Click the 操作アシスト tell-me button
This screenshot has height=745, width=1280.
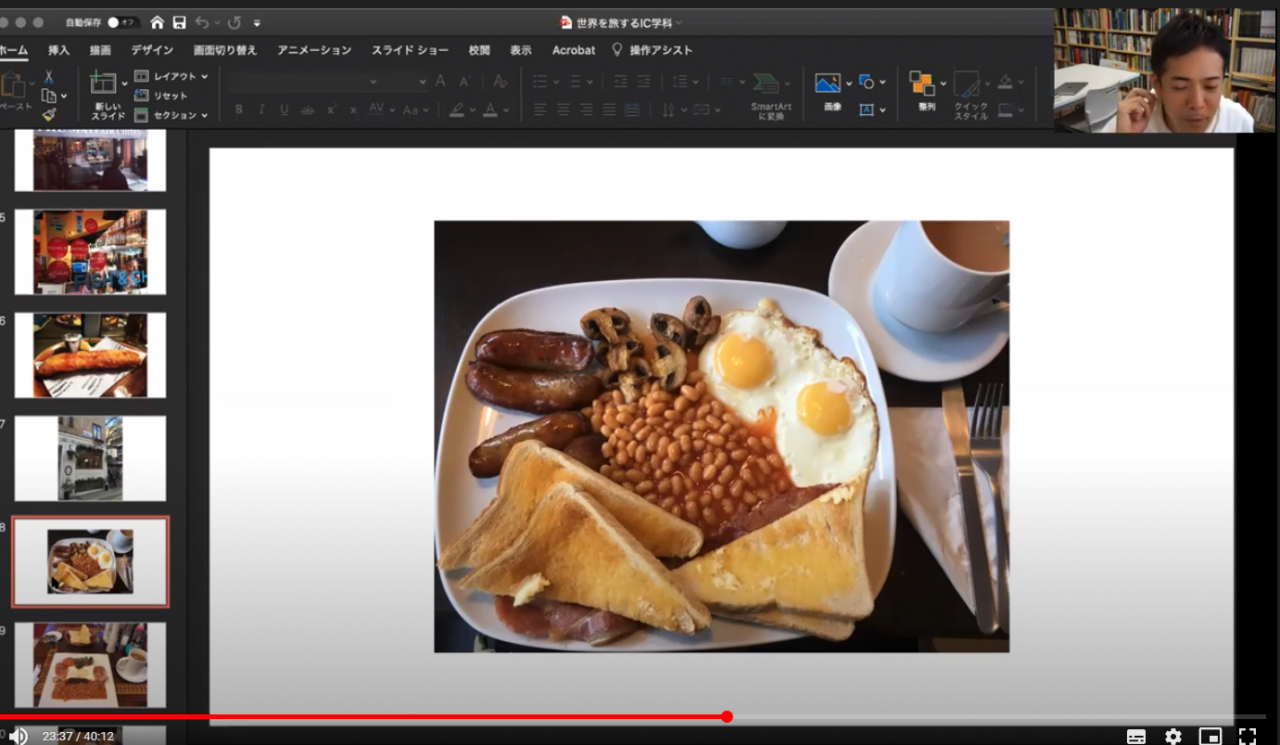click(652, 50)
